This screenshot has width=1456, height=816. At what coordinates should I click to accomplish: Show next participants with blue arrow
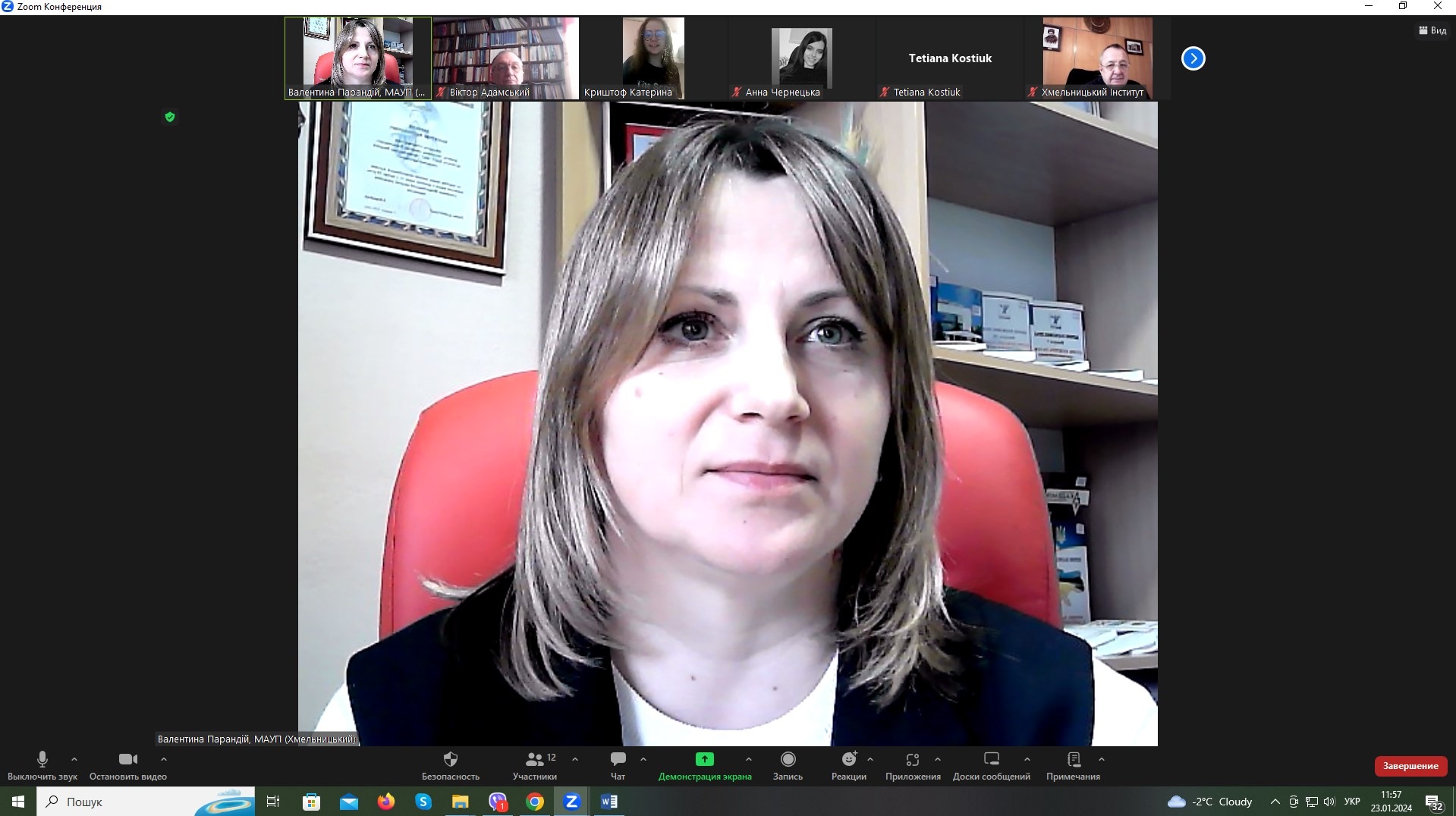coord(1193,58)
